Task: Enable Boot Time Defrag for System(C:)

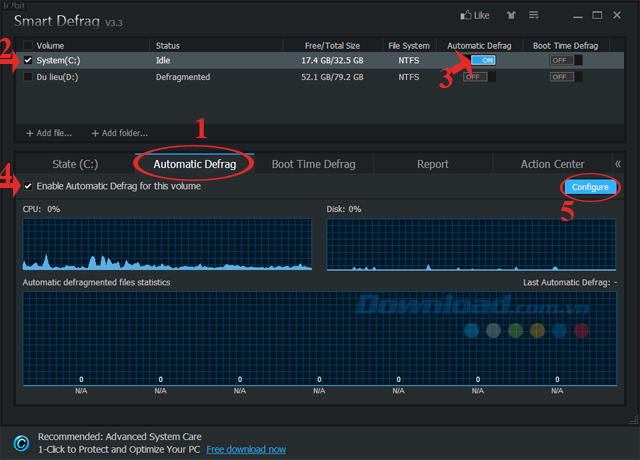Action: pyautogui.click(x=565, y=61)
